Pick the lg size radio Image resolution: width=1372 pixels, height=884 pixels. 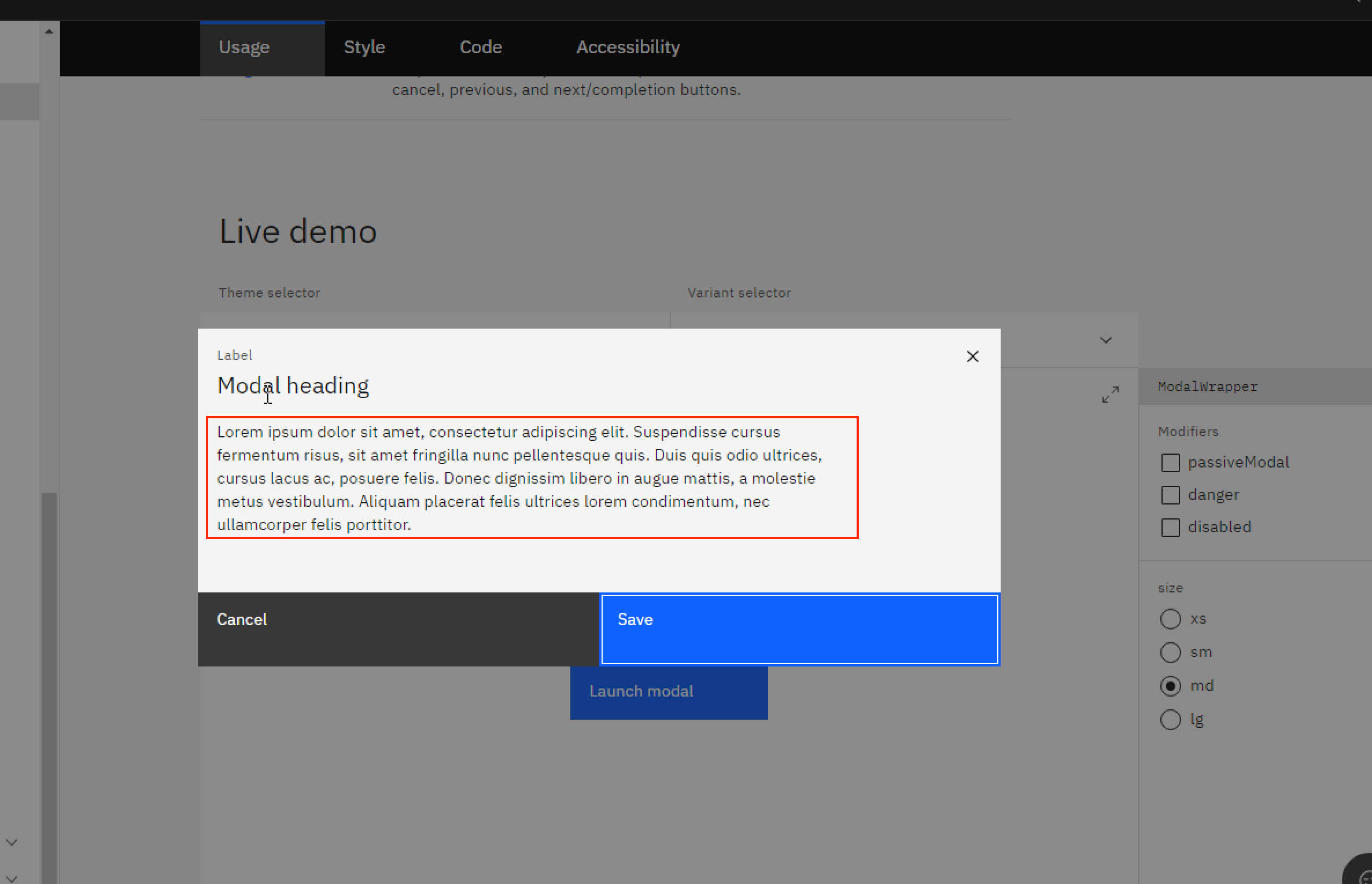pyautogui.click(x=1170, y=720)
